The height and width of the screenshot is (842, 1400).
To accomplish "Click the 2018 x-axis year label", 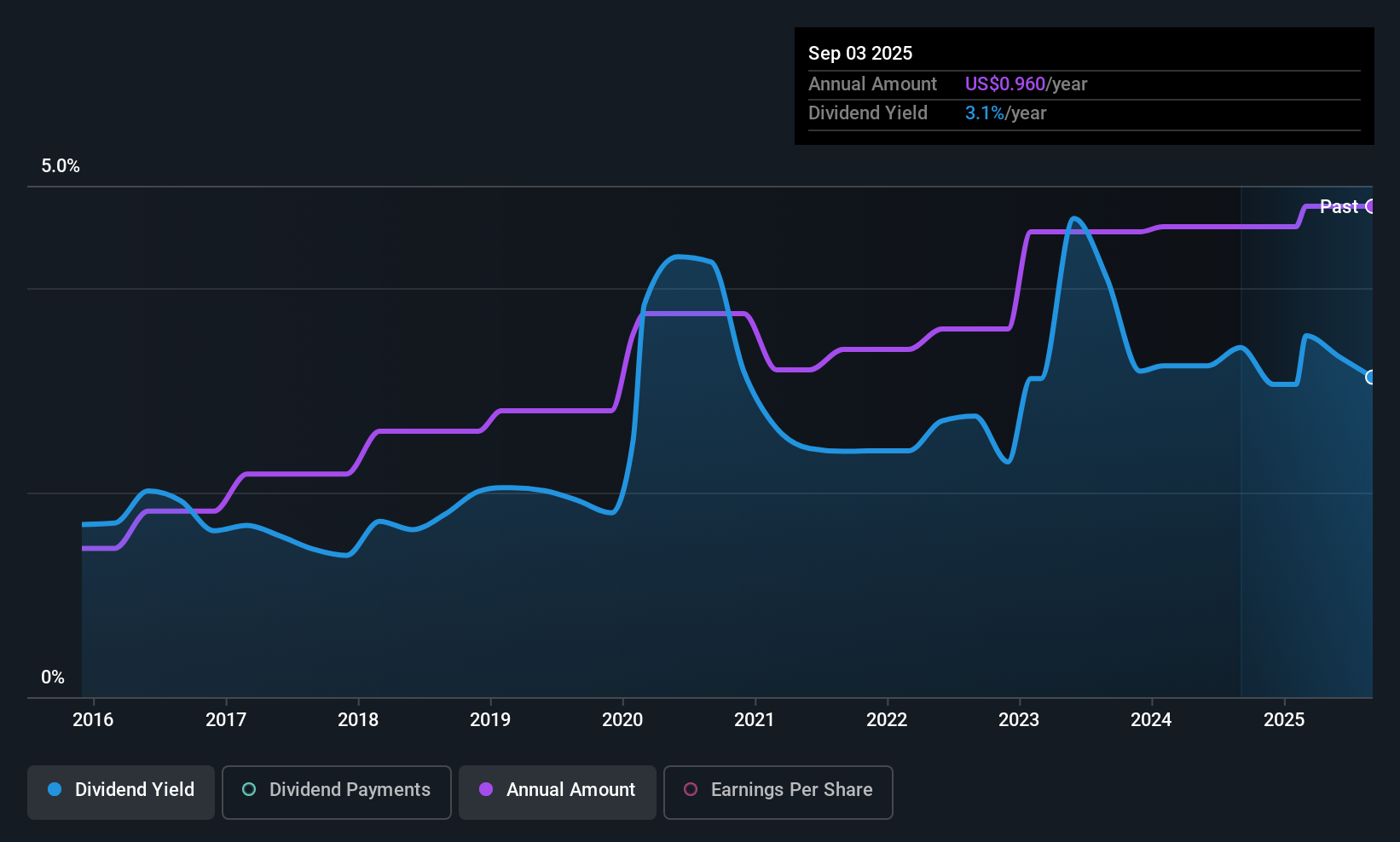I will coord(358,720).
